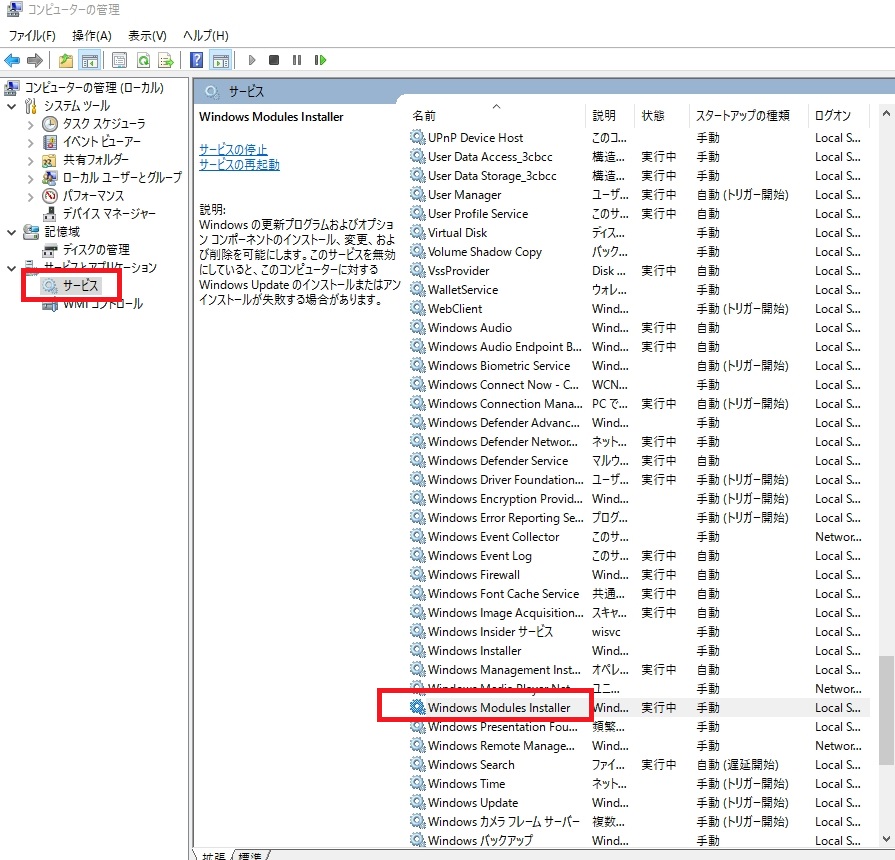Click the タスク スケジューラ clock icon

click(50, 124)
